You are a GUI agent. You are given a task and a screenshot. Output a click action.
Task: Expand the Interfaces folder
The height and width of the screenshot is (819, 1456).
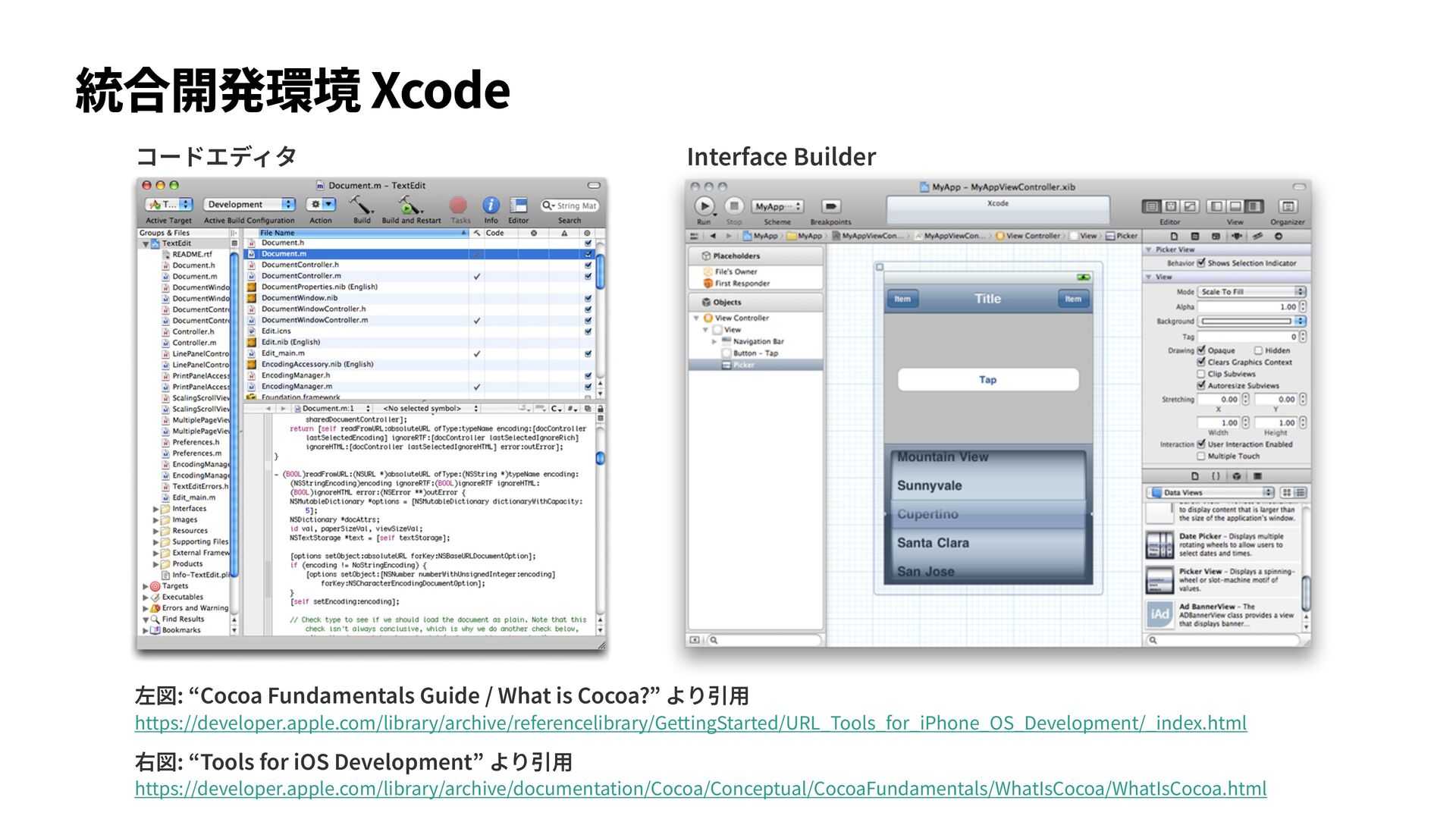156,509
